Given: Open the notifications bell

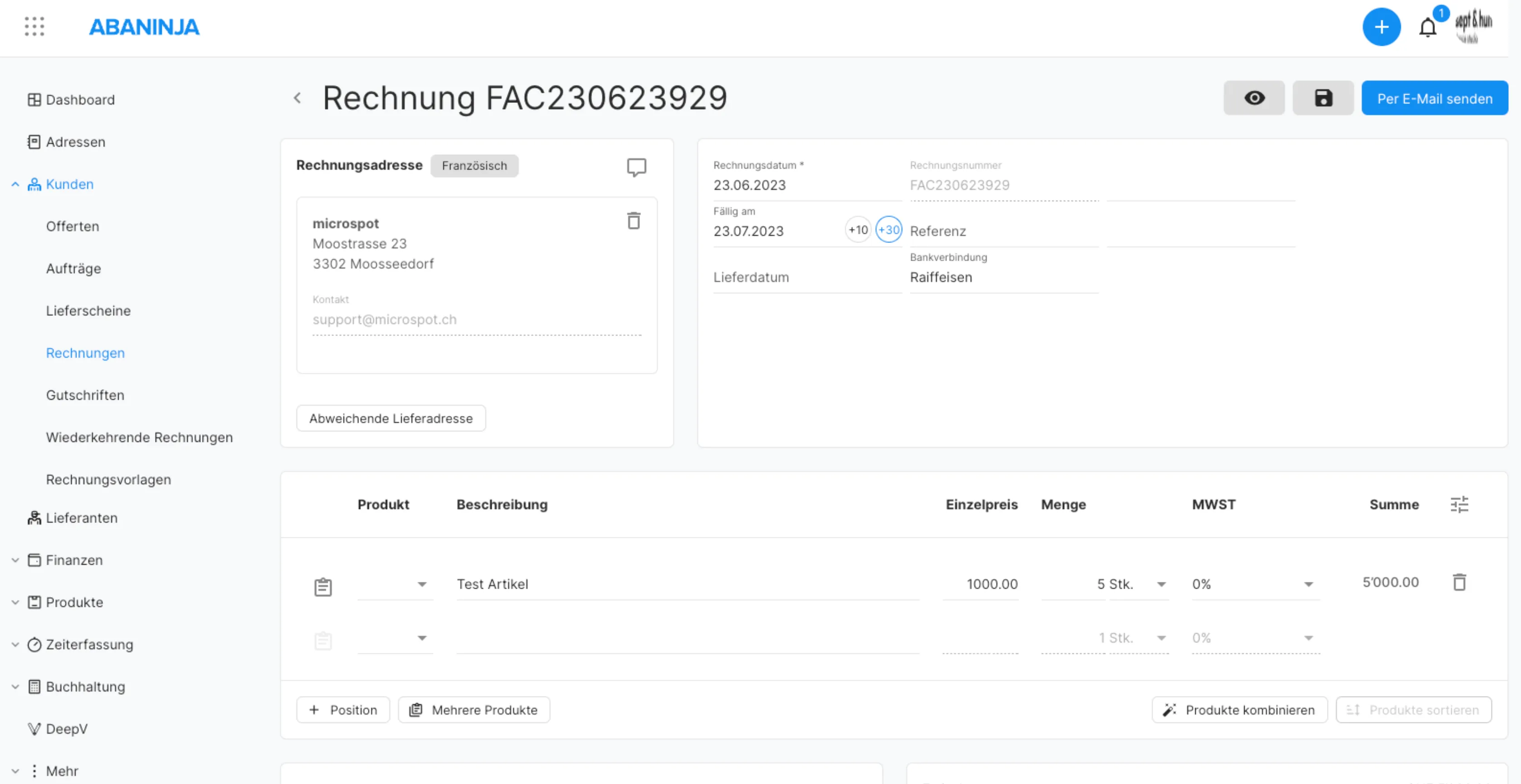Looking at the screenshot, I should pos(1427,28).
